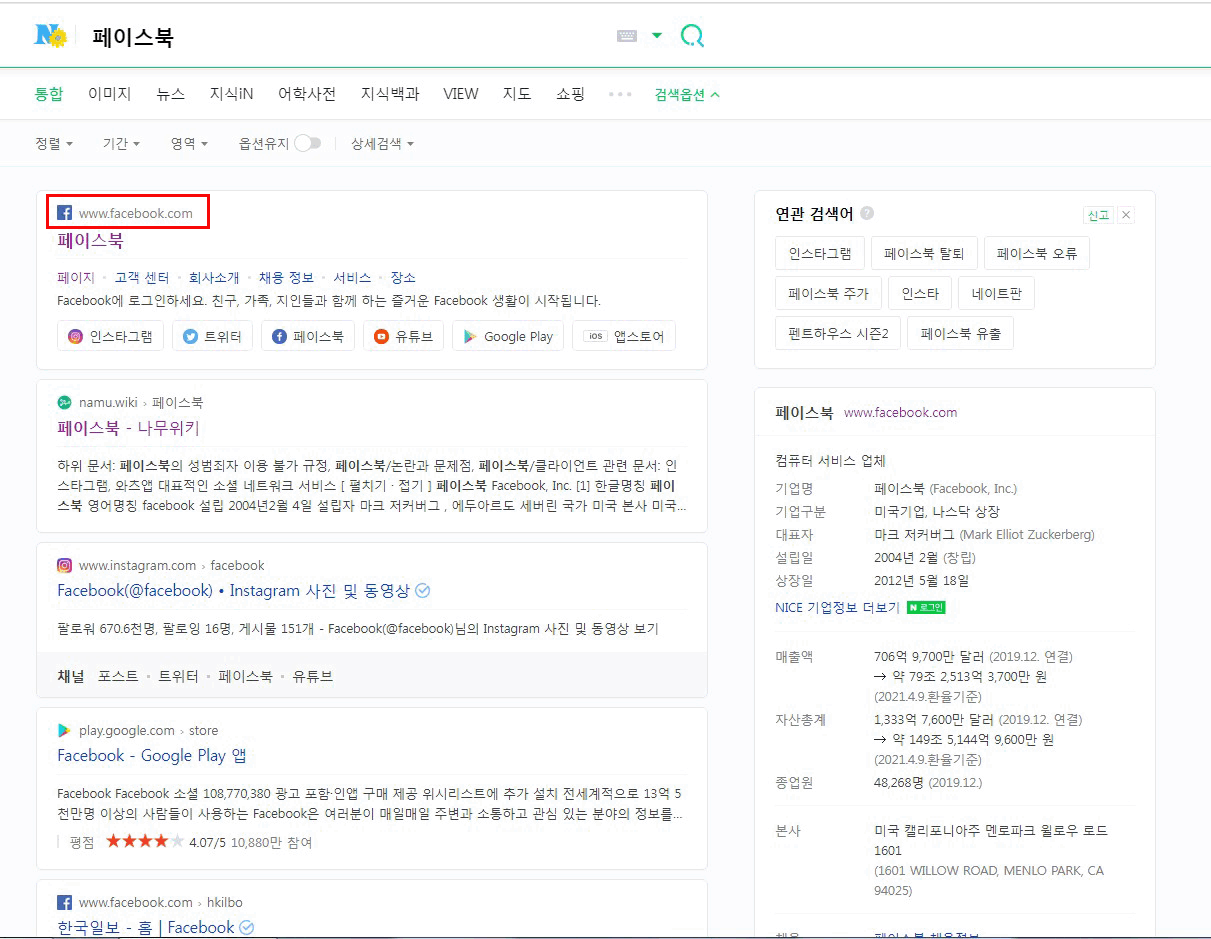Select related search 인스타
This screenshot has width=1211, height=939.
920,294
